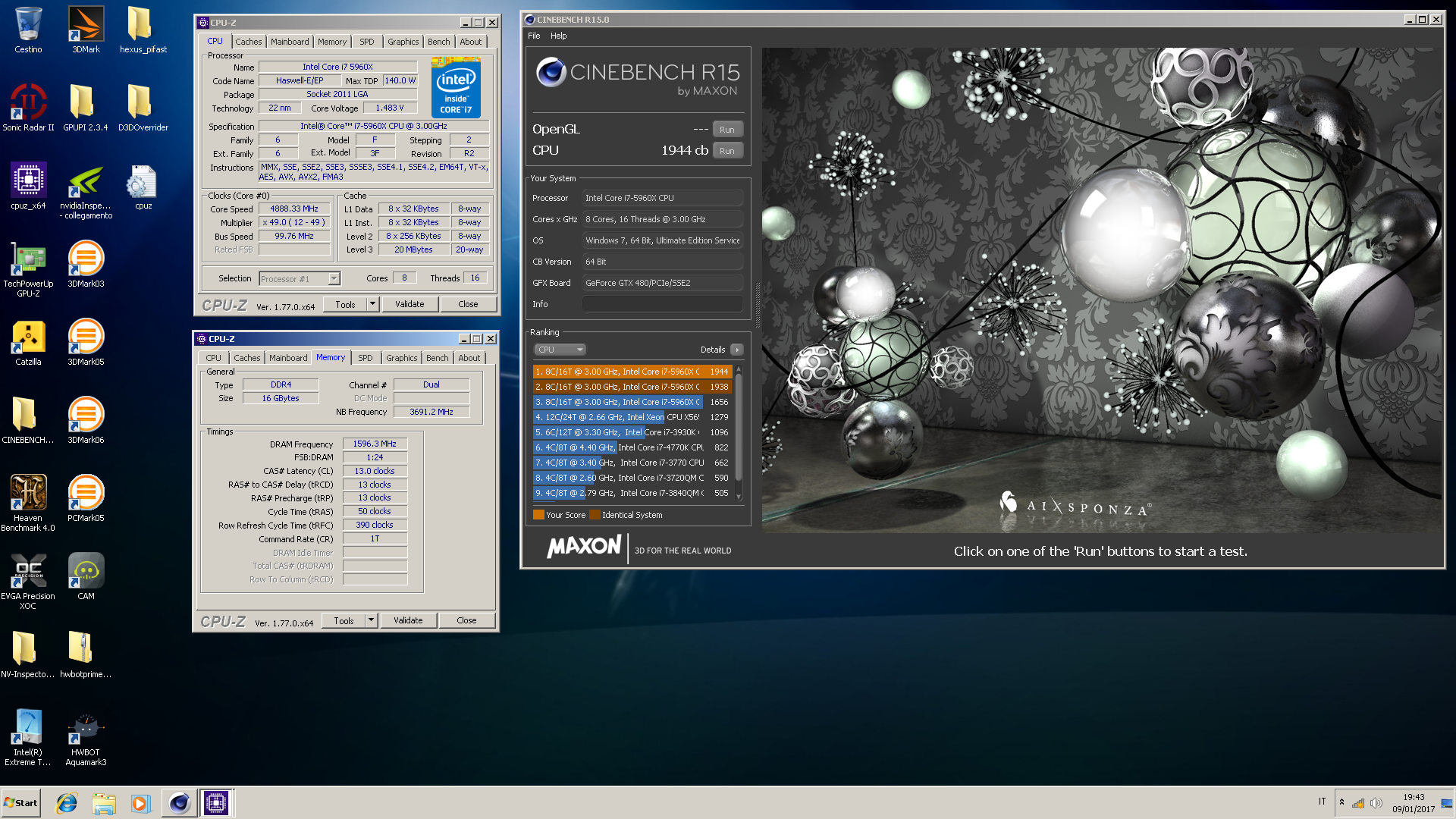Run the CPU benchmark
Screen dimensions: 1456x819
(727, 151)
